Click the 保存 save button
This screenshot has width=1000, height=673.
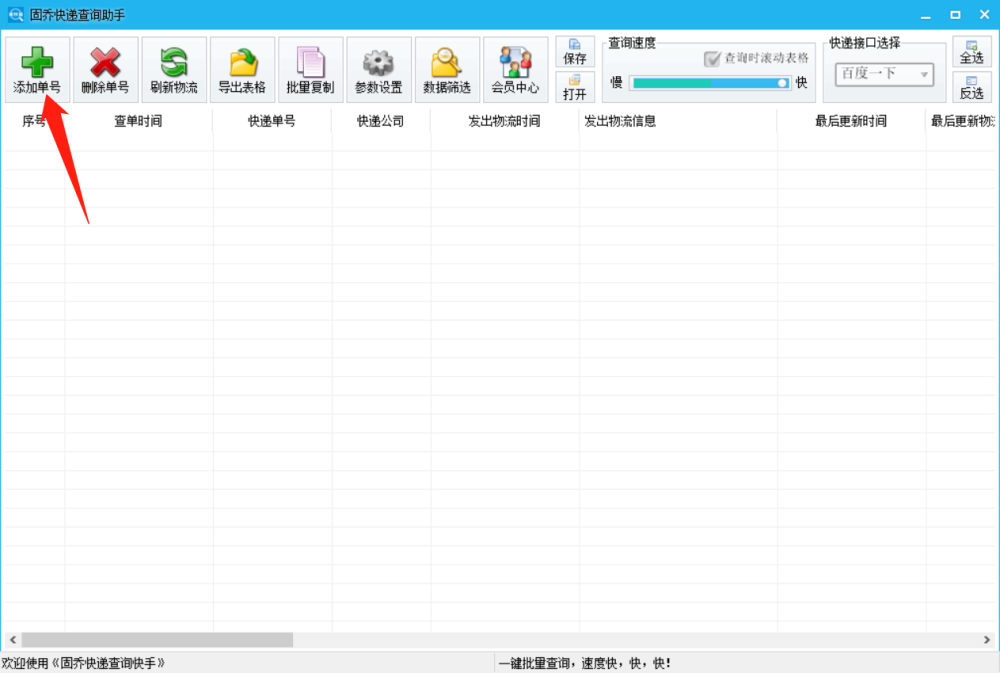click(575, 52)
